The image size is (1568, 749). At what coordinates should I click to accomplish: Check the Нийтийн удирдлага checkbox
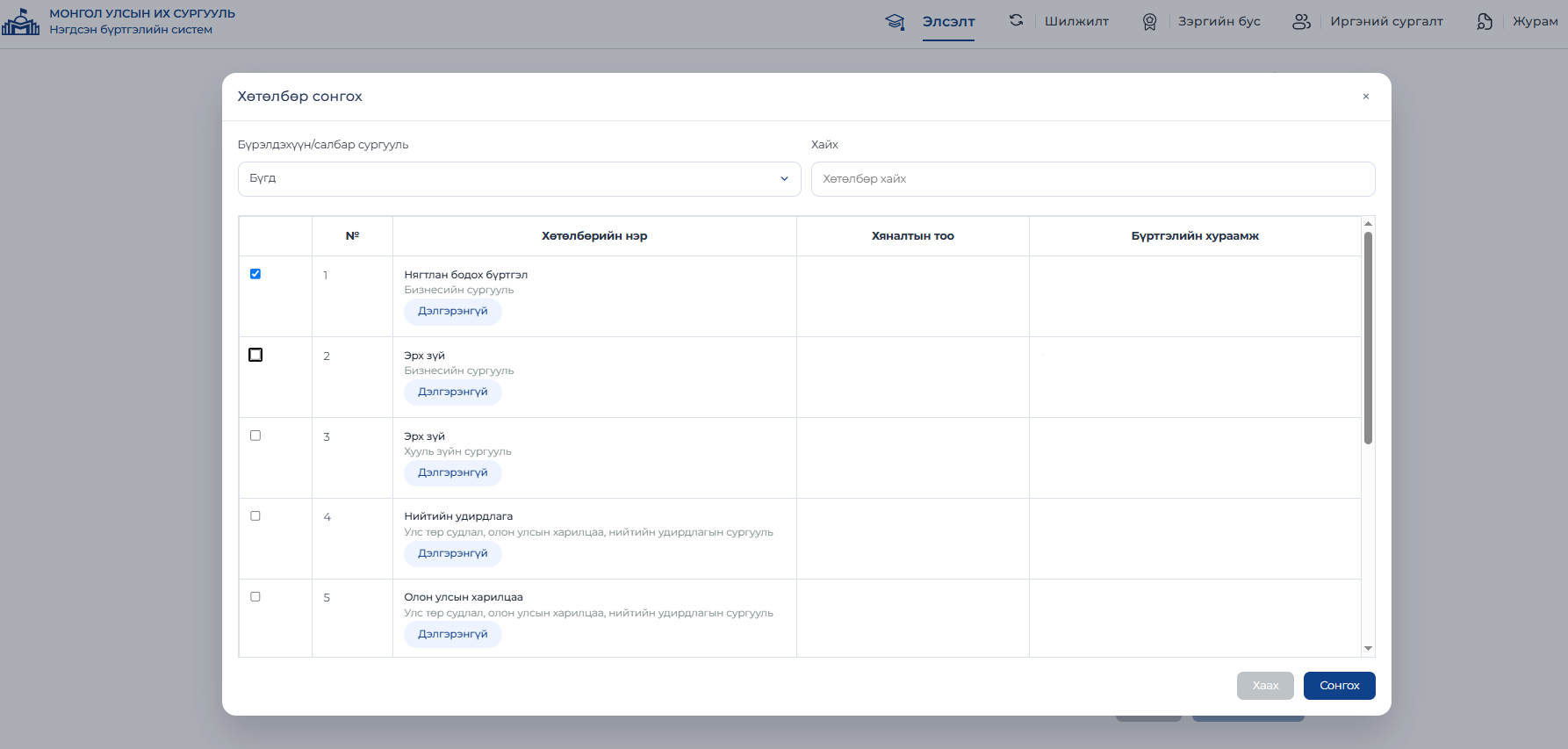click(x=255, y=516)
